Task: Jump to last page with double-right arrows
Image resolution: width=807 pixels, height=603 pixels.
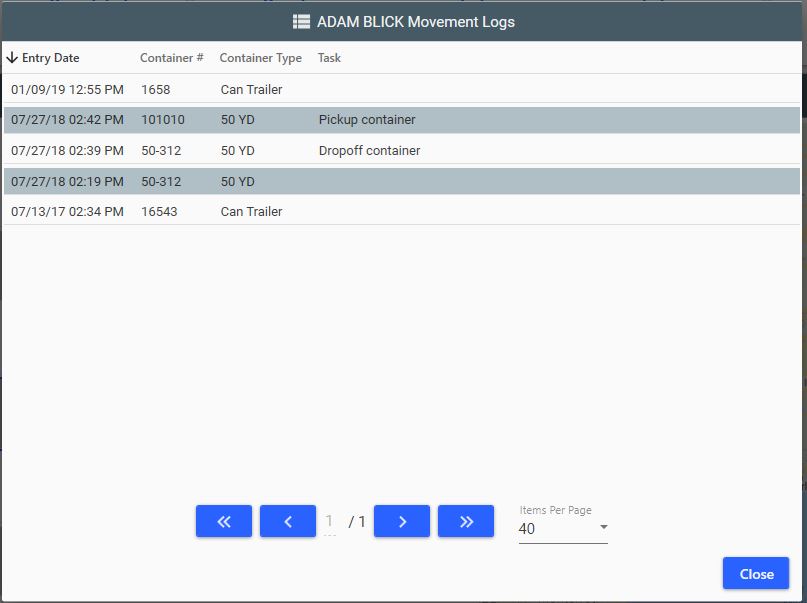Action: [466, 521]
